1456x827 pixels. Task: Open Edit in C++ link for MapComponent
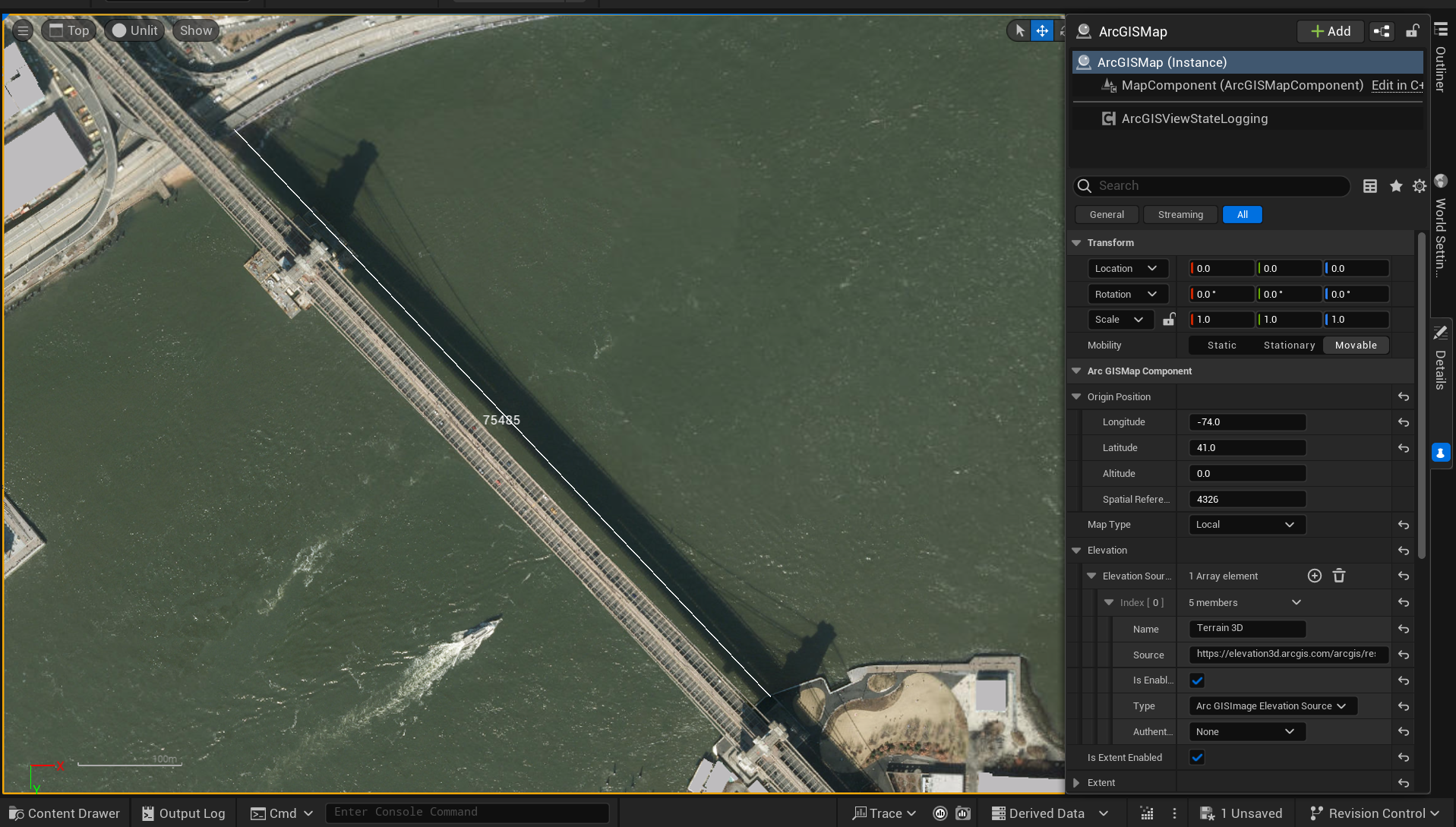tap(1397, 85)
